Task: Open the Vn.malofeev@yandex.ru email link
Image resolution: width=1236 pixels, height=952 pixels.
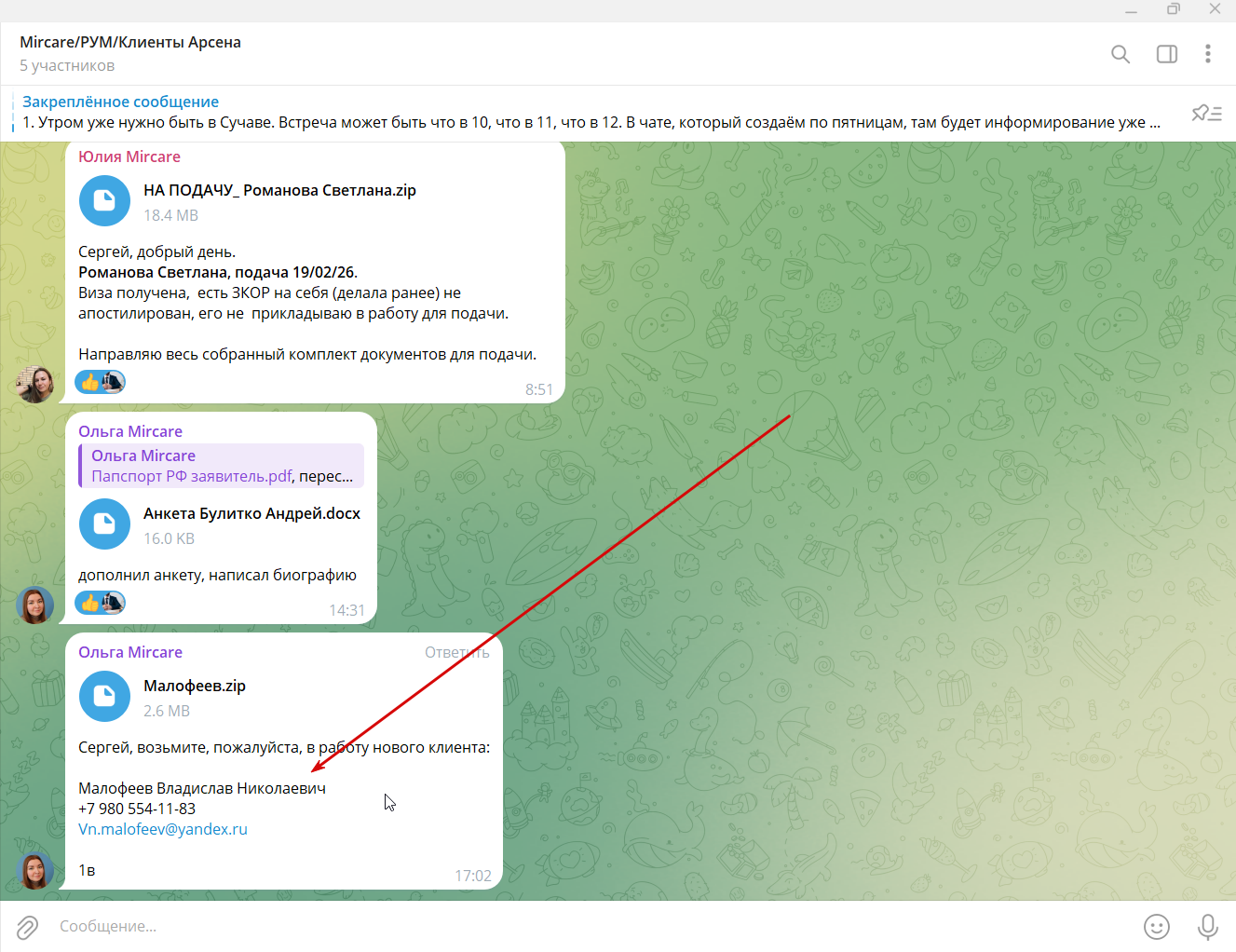Action: pyautogui.click(x=163, y=829)
